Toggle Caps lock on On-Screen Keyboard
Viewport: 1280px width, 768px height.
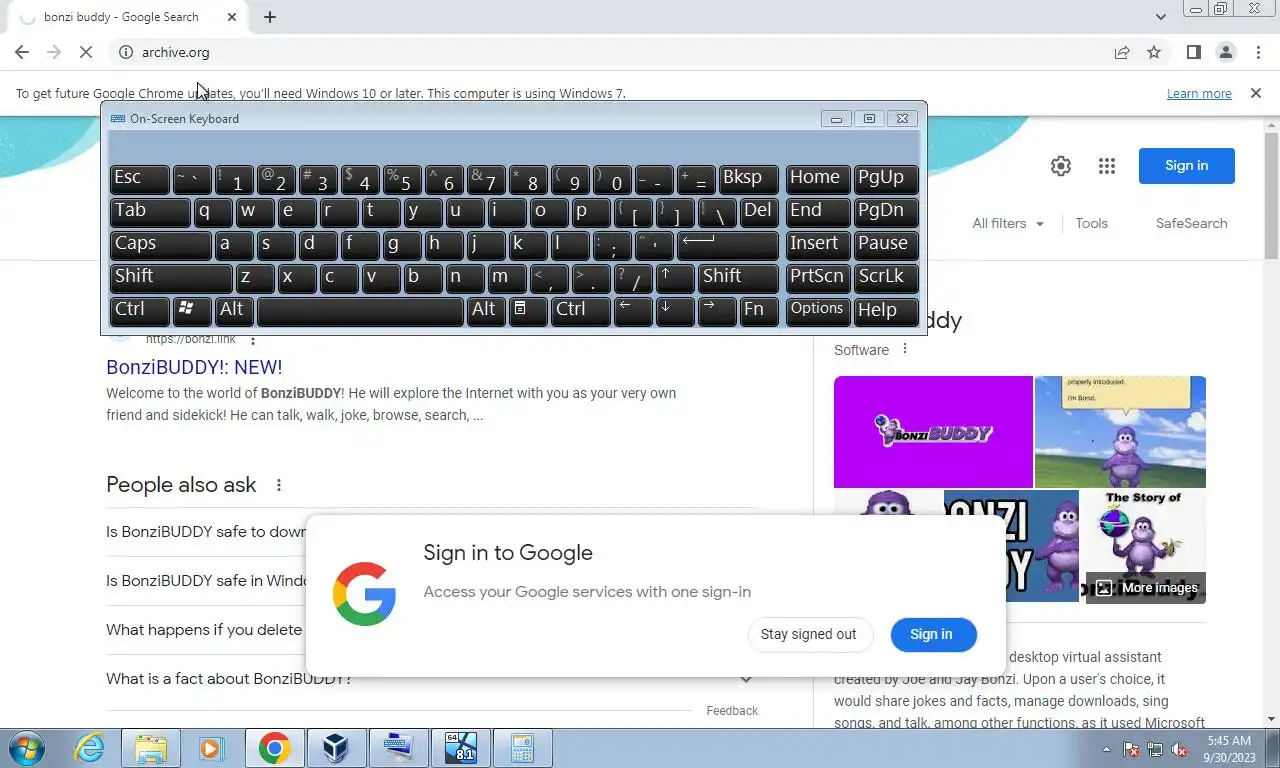[x=160, y=245]
